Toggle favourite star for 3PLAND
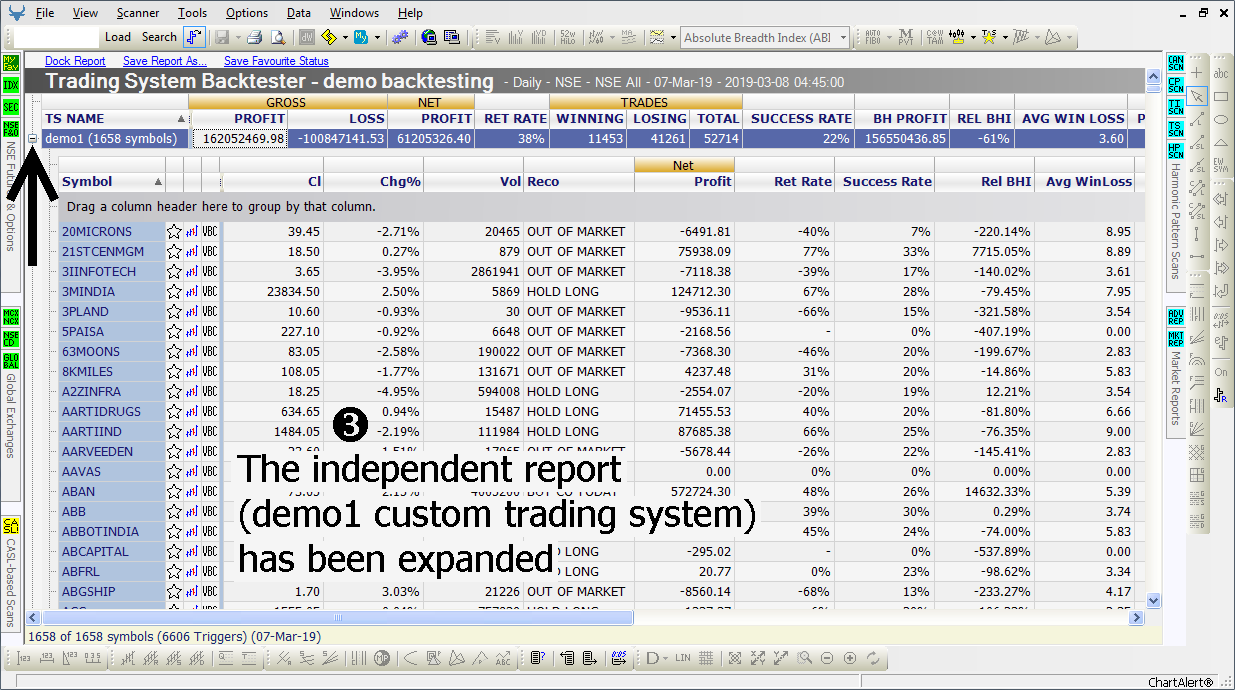The image size is (1235, 690). (174, 311)
